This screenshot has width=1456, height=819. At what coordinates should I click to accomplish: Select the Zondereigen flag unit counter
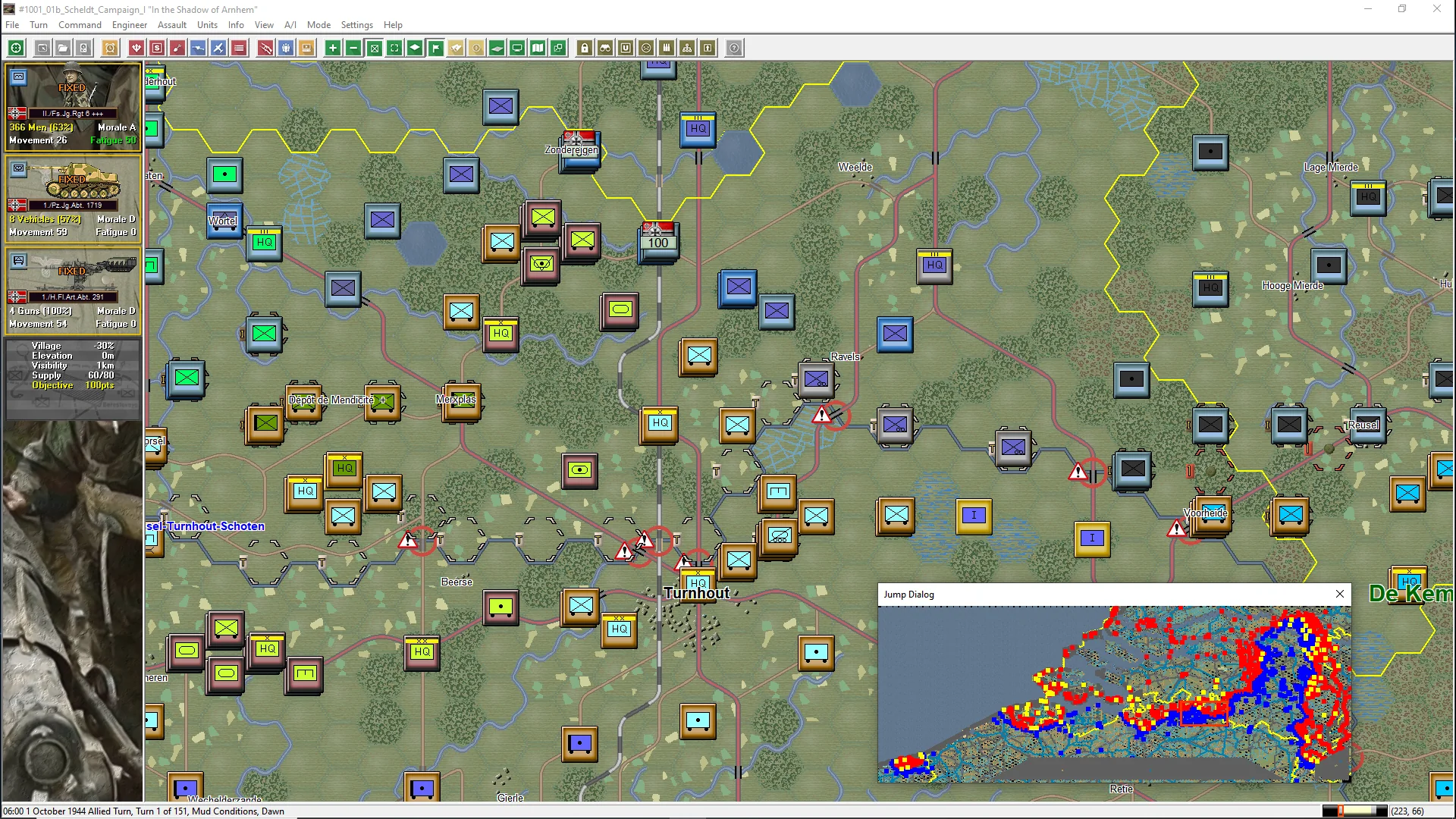click(580, 150)
